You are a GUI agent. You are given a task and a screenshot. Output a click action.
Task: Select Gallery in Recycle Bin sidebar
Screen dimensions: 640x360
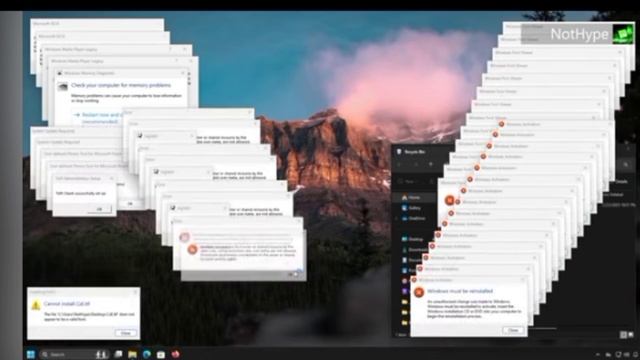tap(411, 208)
